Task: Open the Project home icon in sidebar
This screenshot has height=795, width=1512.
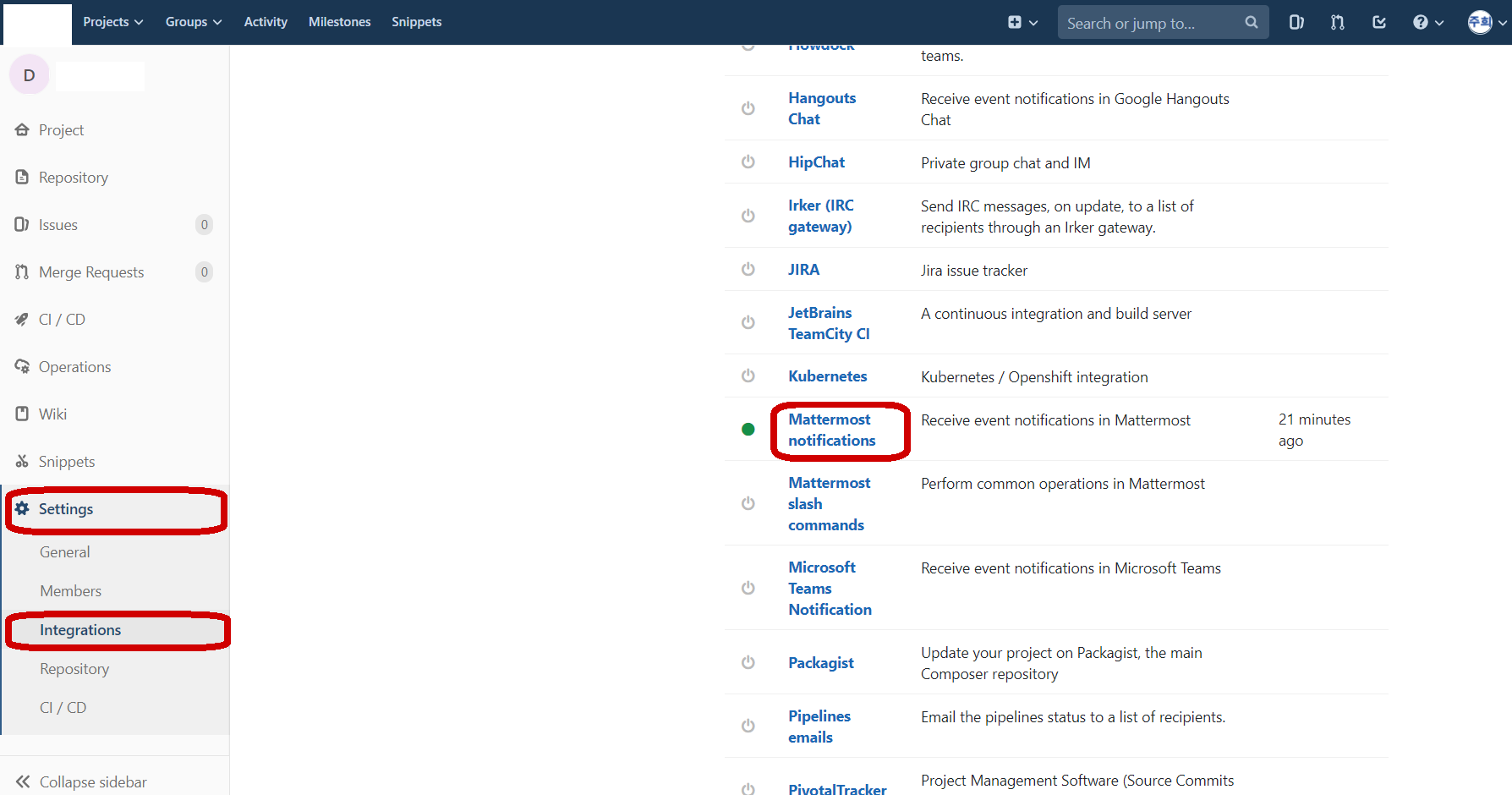Action: 22,129
